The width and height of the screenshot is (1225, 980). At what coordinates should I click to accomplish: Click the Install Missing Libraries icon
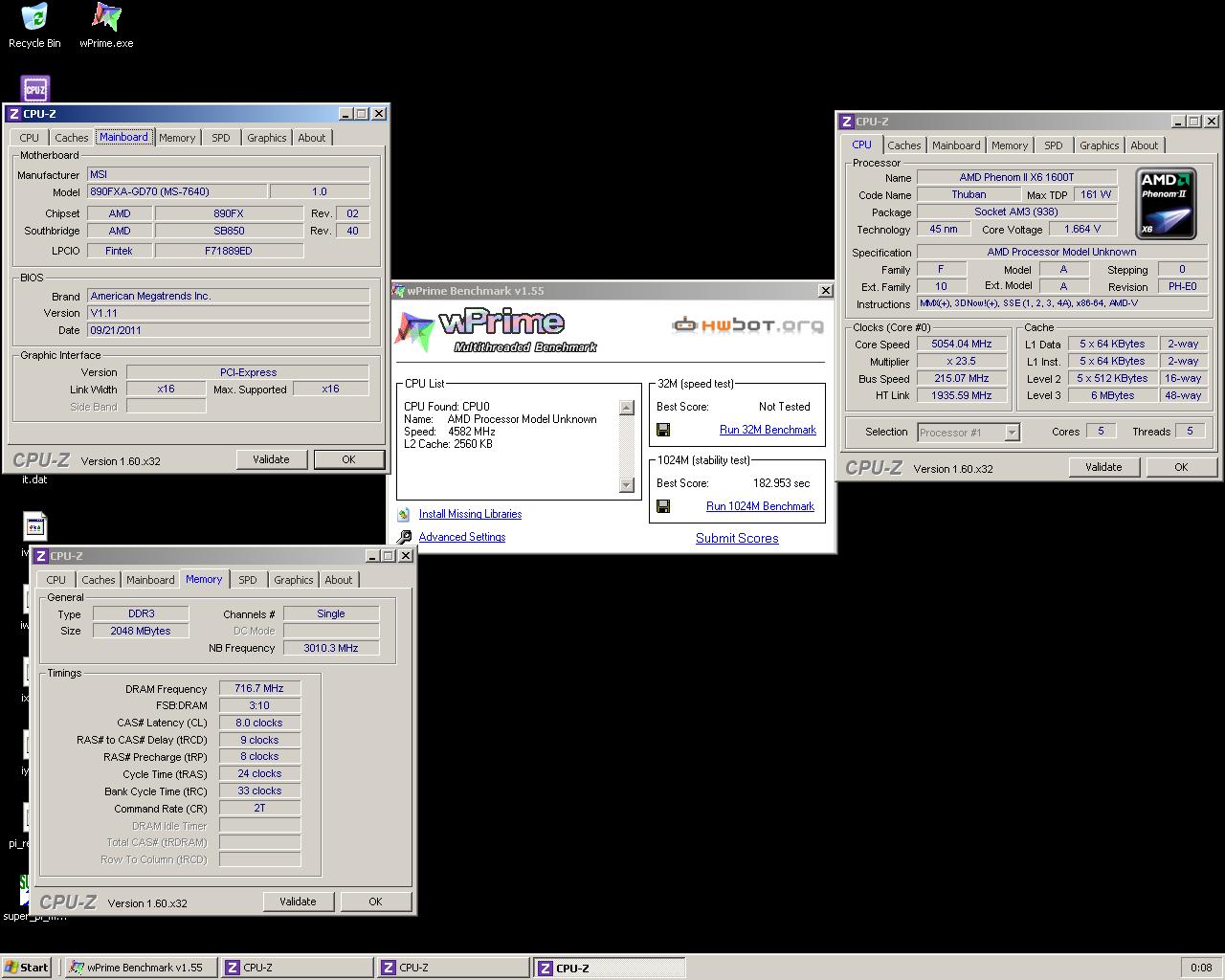[x=404, y=514]
